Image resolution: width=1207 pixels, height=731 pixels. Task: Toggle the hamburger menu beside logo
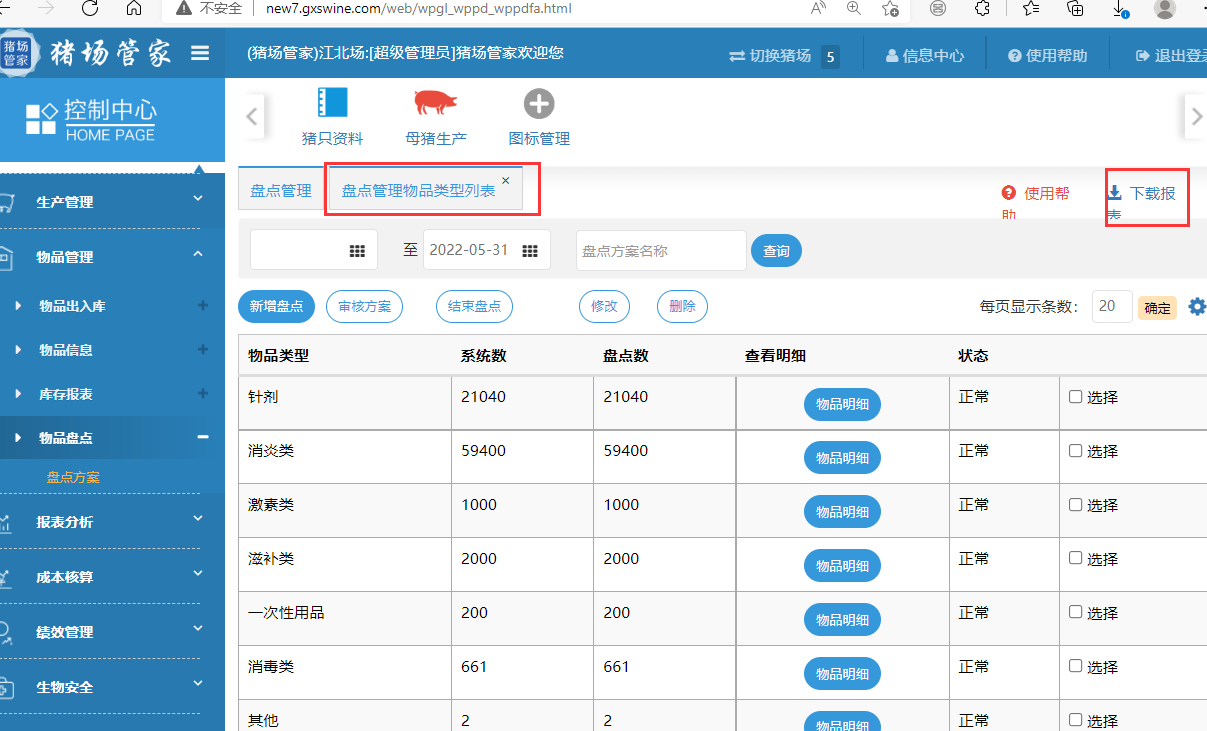200,54
